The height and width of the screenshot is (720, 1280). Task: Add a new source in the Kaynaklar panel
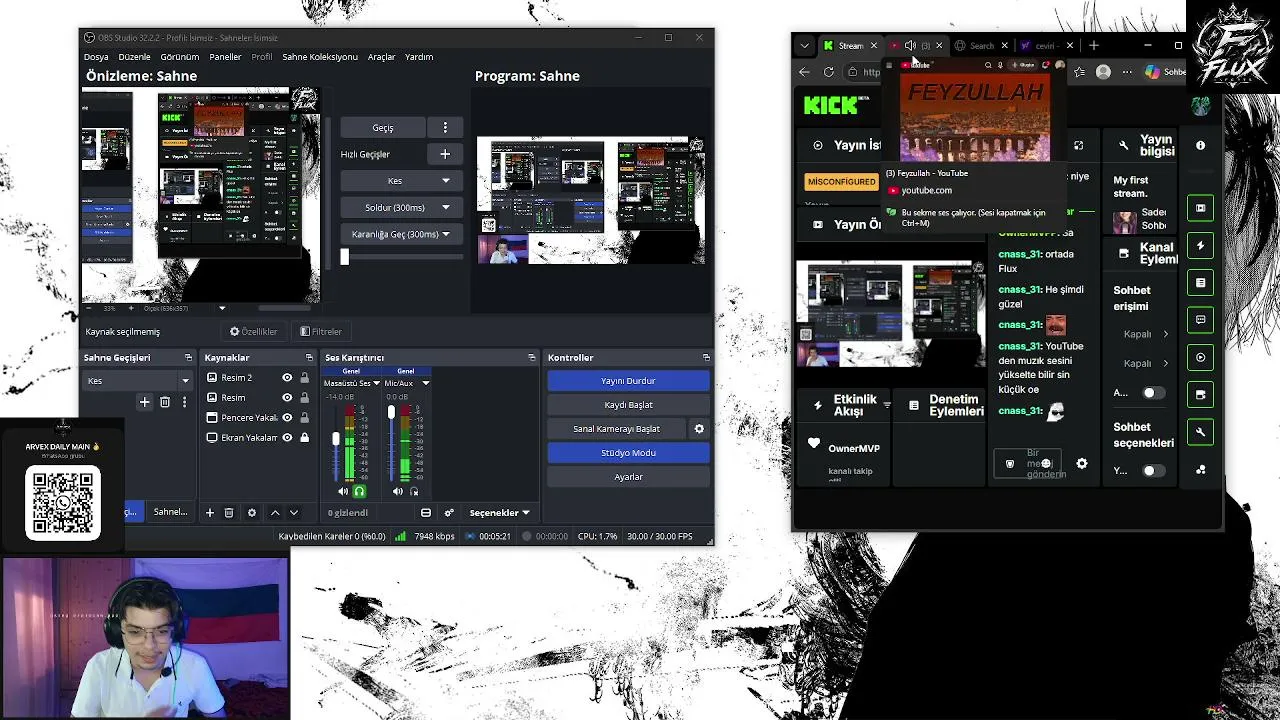(x=209, y=513)
